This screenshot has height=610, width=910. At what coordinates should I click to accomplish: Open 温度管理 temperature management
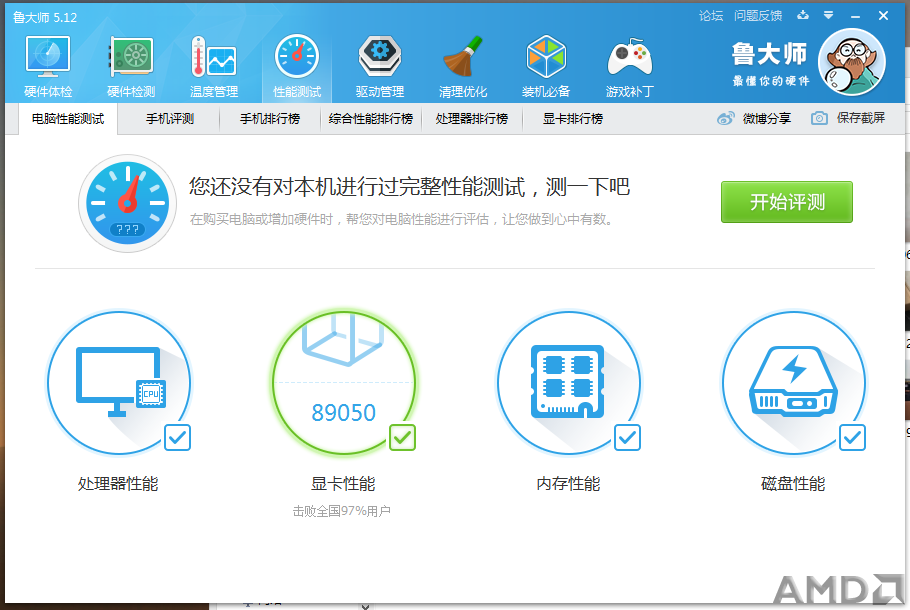coord(214,66)
